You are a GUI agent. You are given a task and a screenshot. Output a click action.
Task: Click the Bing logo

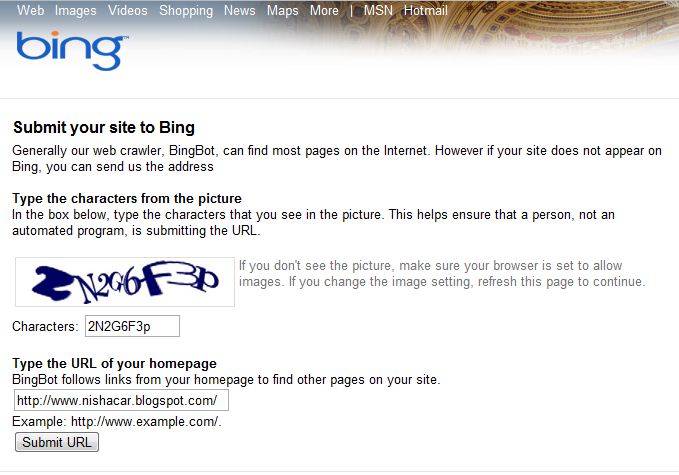(70, 49)
